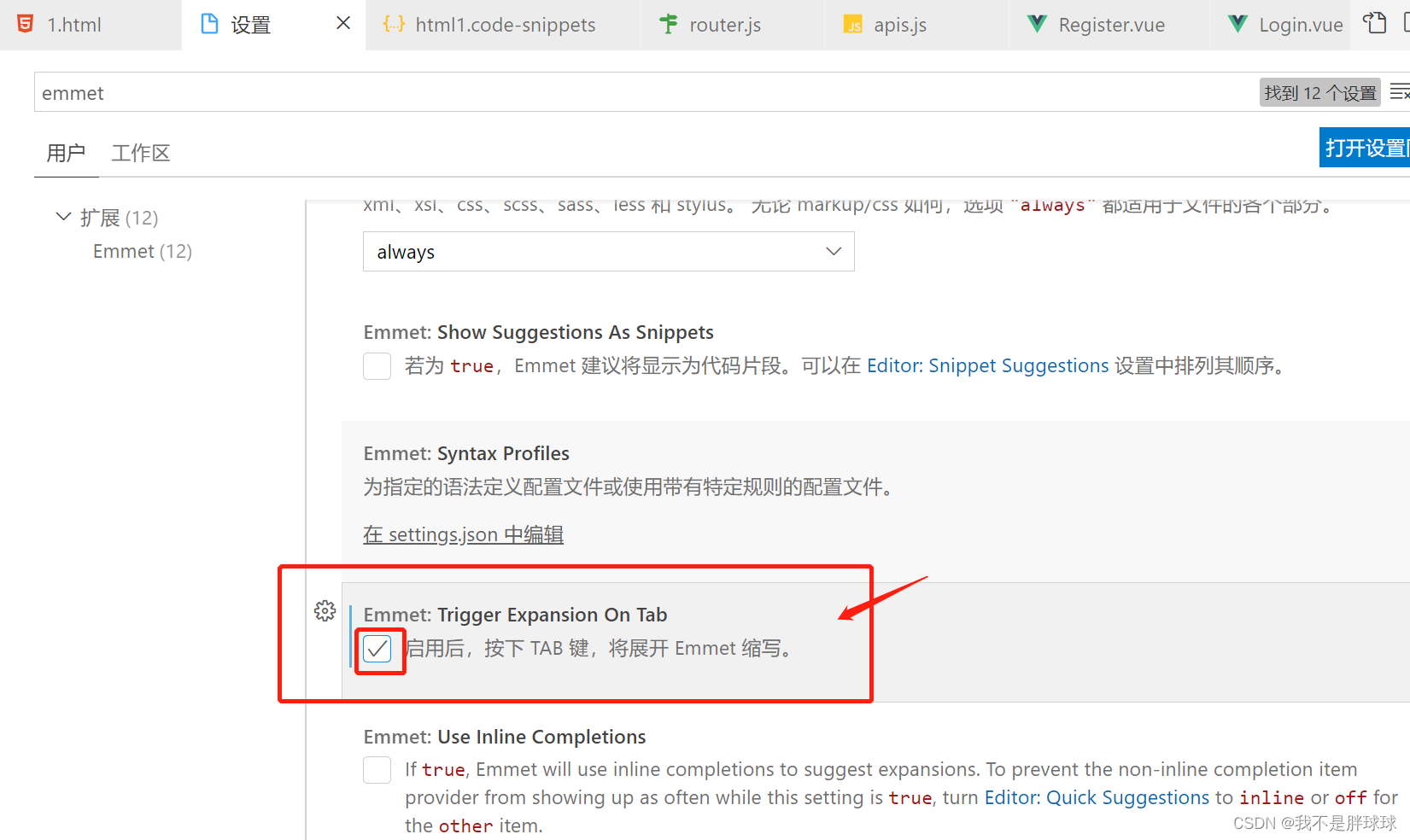This screenshot has height=840, width=1410.
Task: Focus the emmet settings search field
Action: tap(645, 92)
